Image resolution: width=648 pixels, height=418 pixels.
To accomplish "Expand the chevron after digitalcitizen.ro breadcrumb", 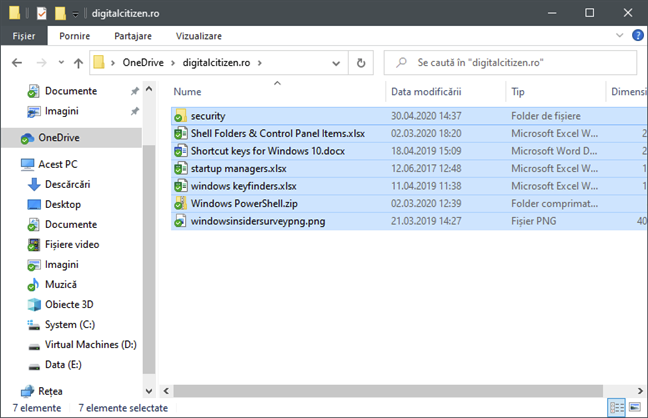I will (260, 63).
